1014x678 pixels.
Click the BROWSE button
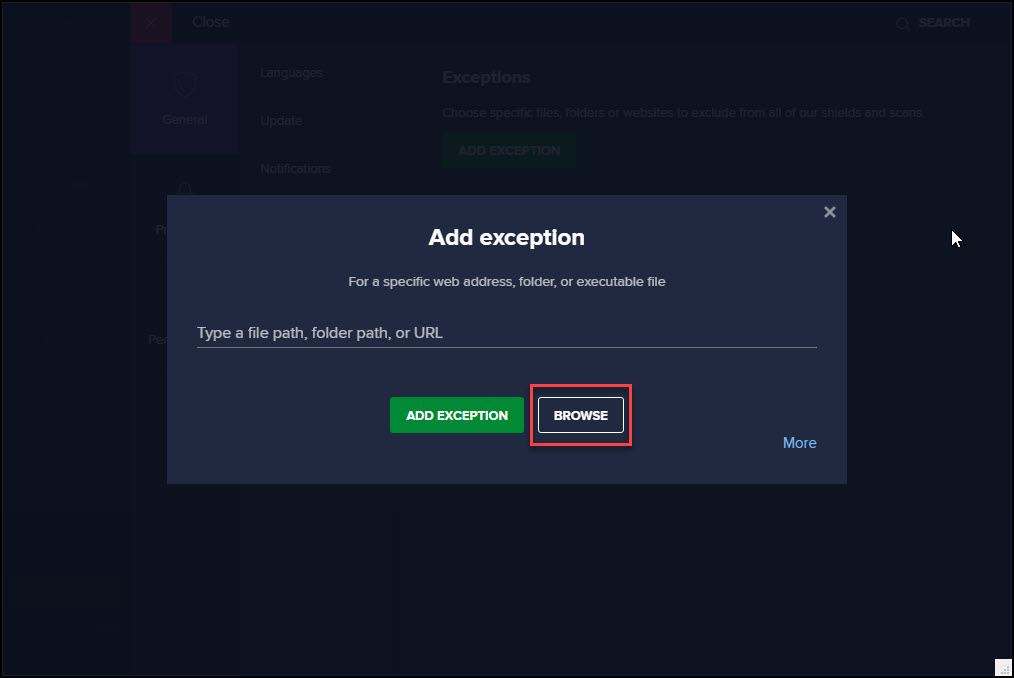580,415
